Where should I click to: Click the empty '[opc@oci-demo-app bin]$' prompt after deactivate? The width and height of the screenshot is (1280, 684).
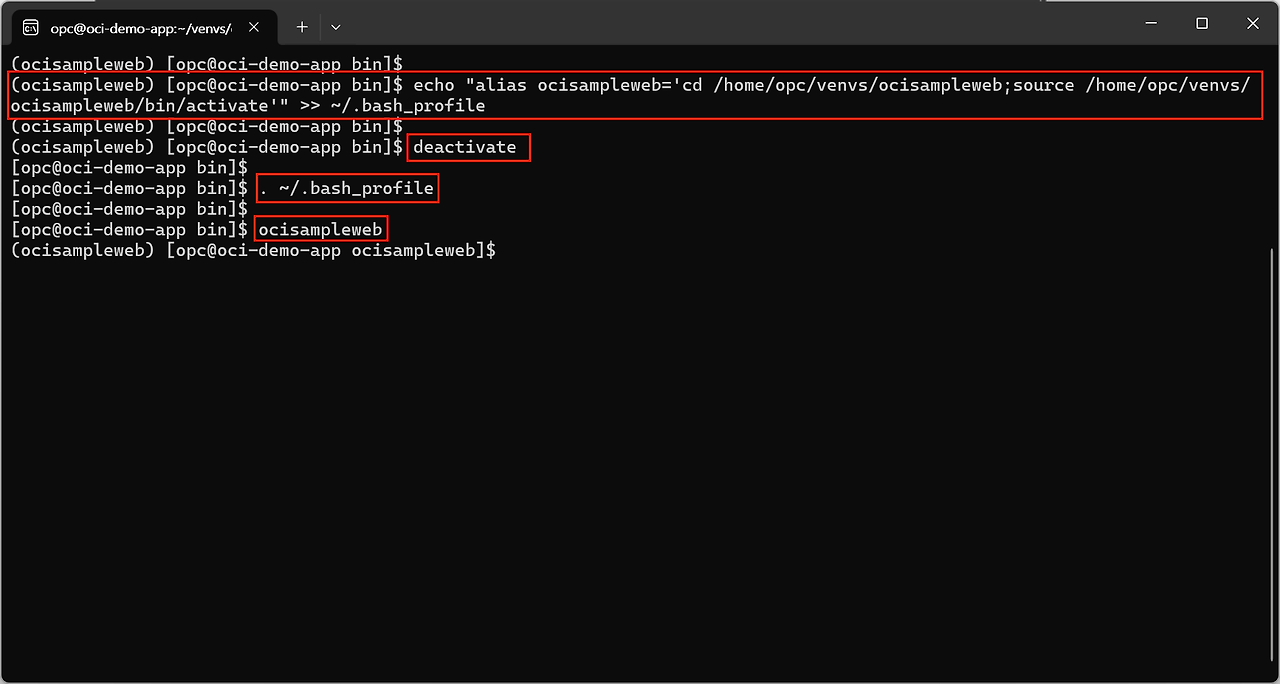tap(128, 168)
